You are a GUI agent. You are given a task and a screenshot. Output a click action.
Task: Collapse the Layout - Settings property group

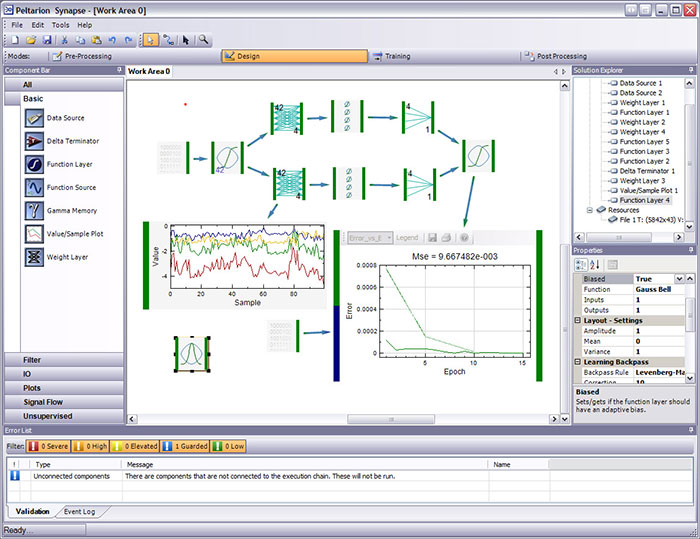[578, 320]
